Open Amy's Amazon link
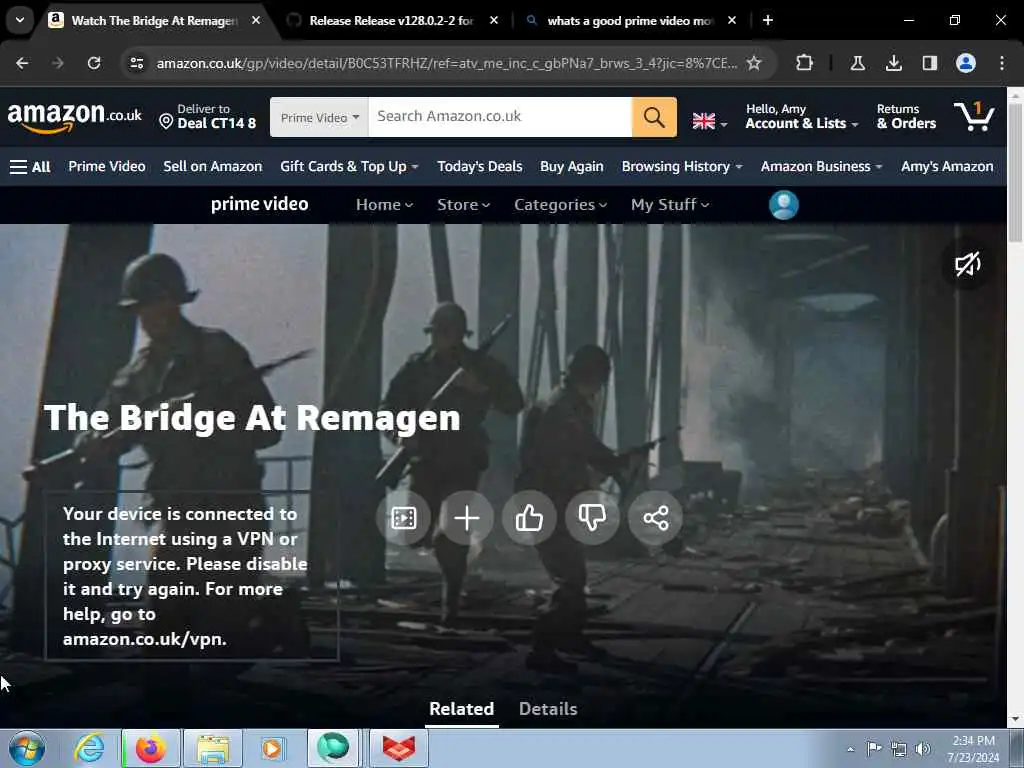The width and height of the screenshot is (1024, 768). pyautogui.click(x=947, y=167)
